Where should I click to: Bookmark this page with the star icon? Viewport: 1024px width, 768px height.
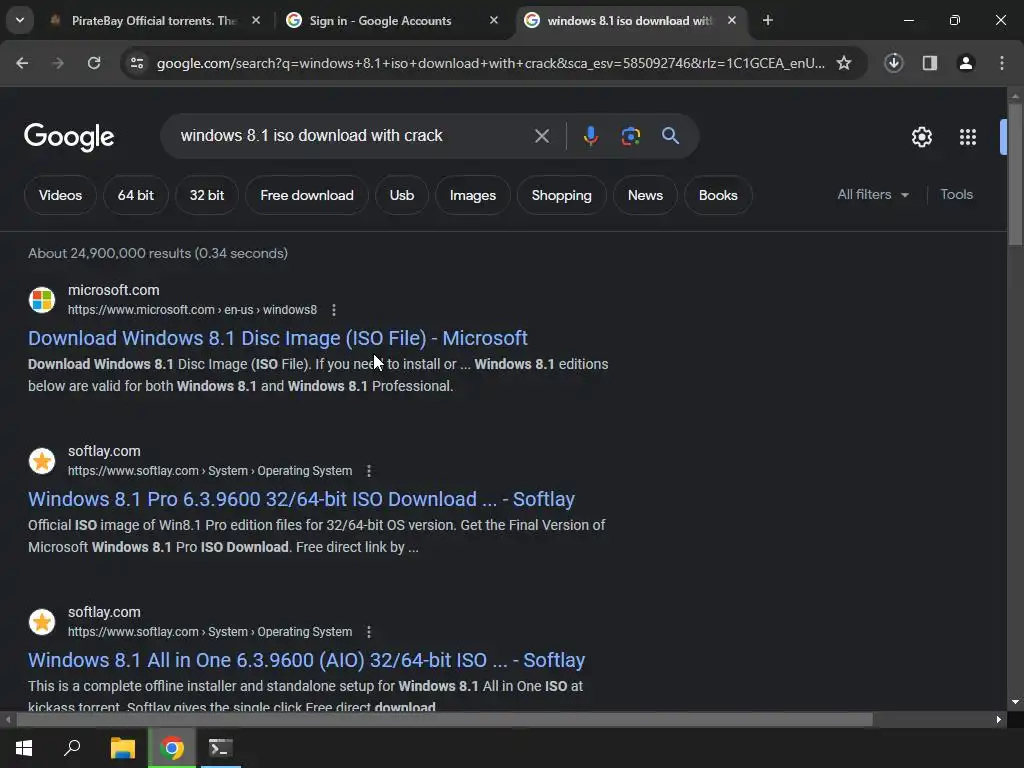(844, 63)
